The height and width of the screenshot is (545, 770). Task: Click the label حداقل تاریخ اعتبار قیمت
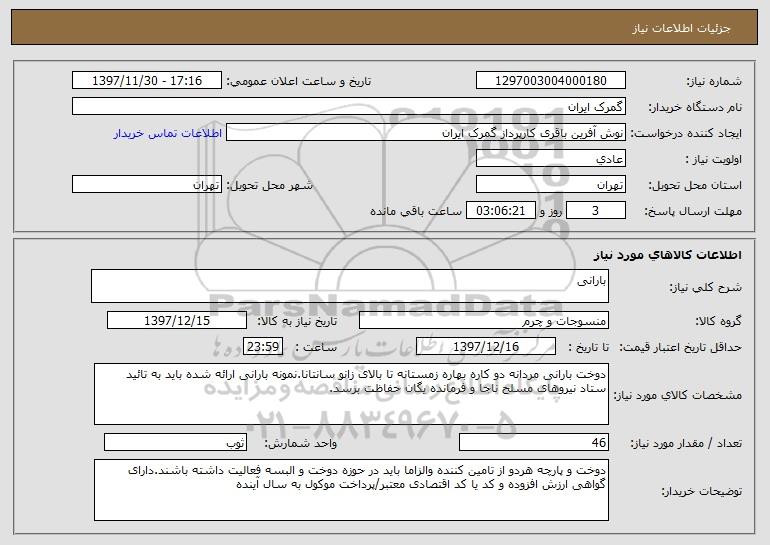point(680,347)
